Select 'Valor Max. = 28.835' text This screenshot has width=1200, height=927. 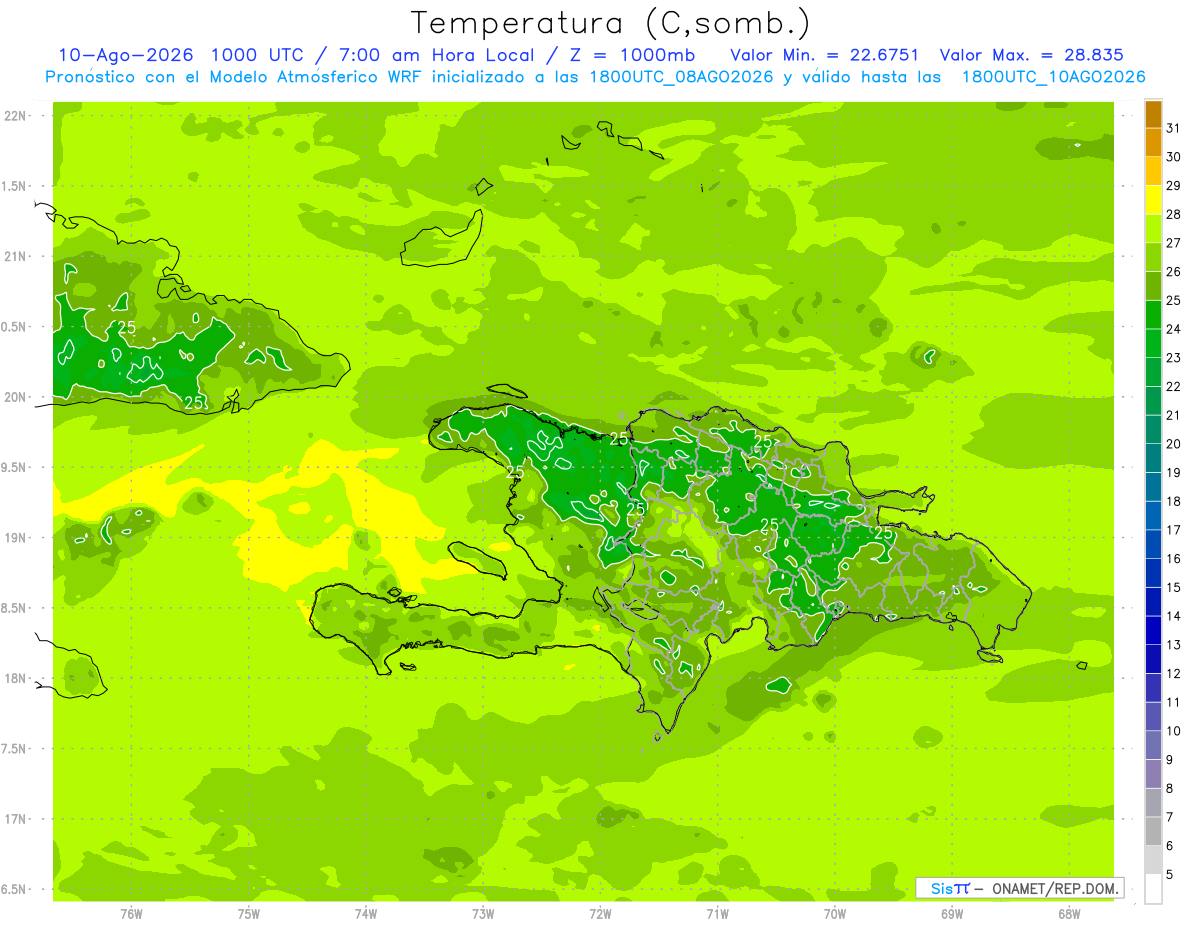1031,55
